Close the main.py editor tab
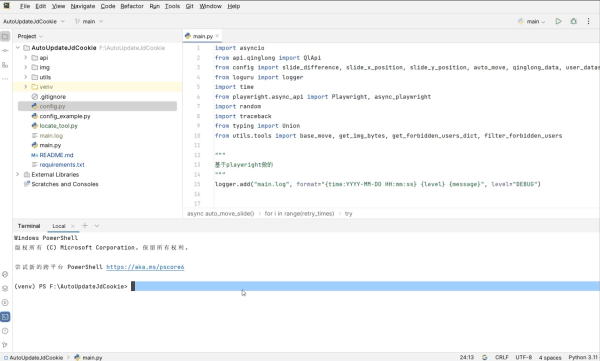Image resolution: width=600 pixels, height=361 pixels. [217, 36]
